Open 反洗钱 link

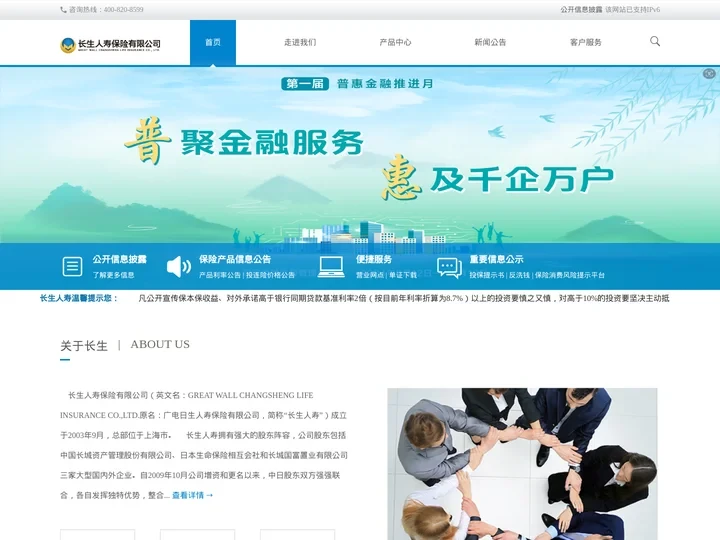pos(519,275)
